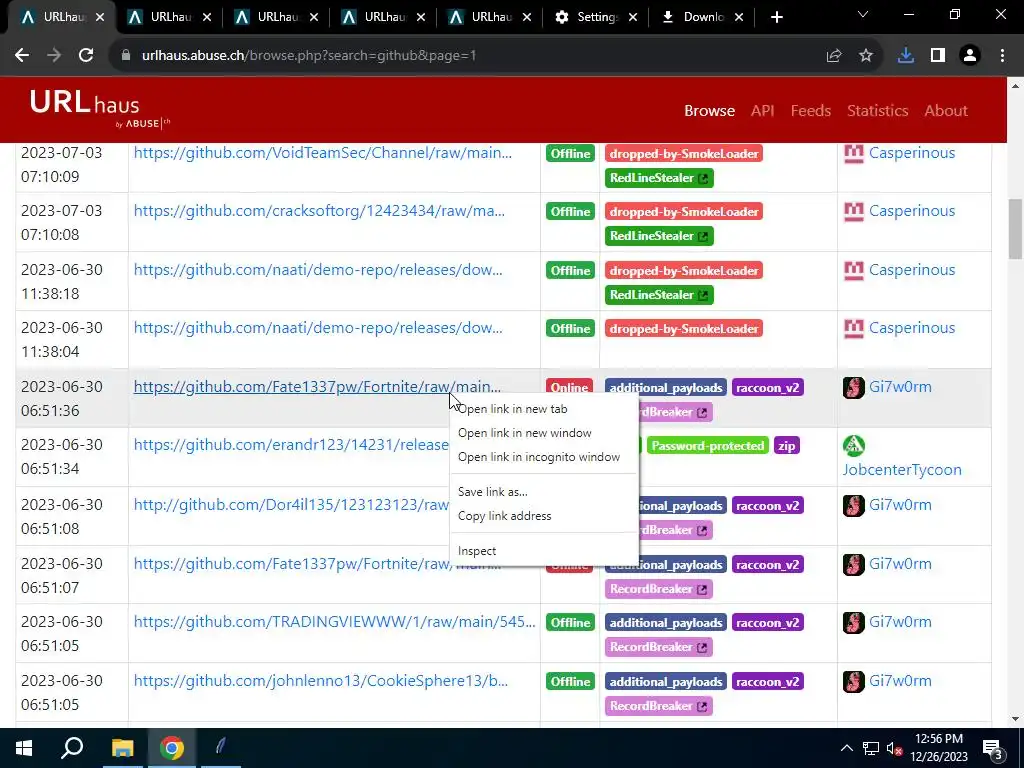This screenshot has height=768, width=1024.
Task: Close the Settings tab
Action: [x=633, y=18]
